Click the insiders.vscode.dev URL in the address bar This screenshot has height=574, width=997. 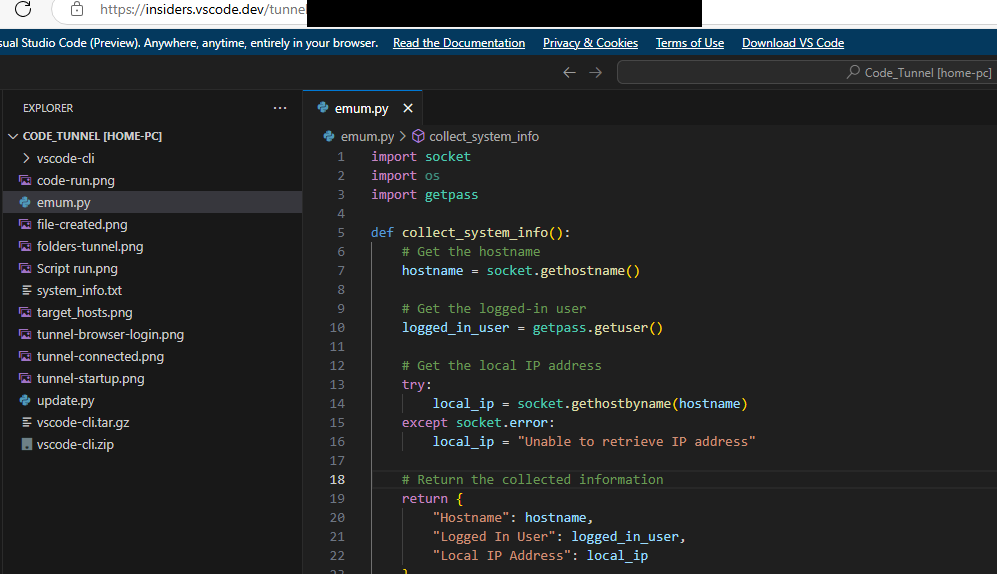[x=203, y=10]
